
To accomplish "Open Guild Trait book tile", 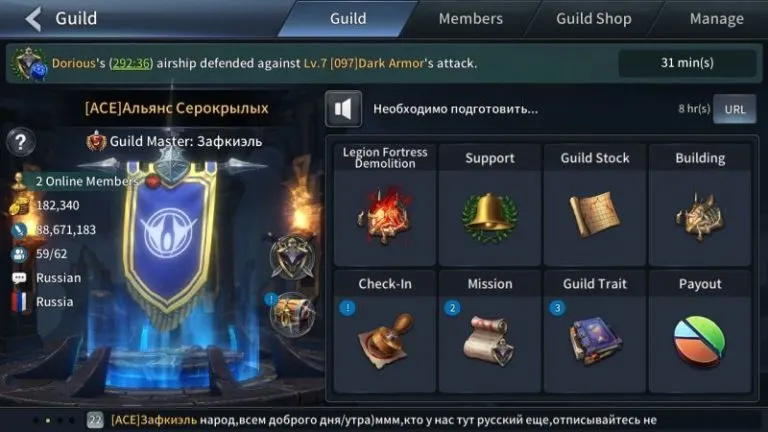I will tap(595, 332).
